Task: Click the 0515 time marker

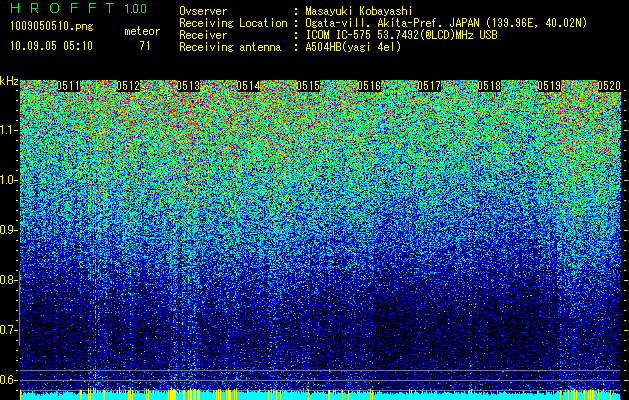Action: coord(308,86)
